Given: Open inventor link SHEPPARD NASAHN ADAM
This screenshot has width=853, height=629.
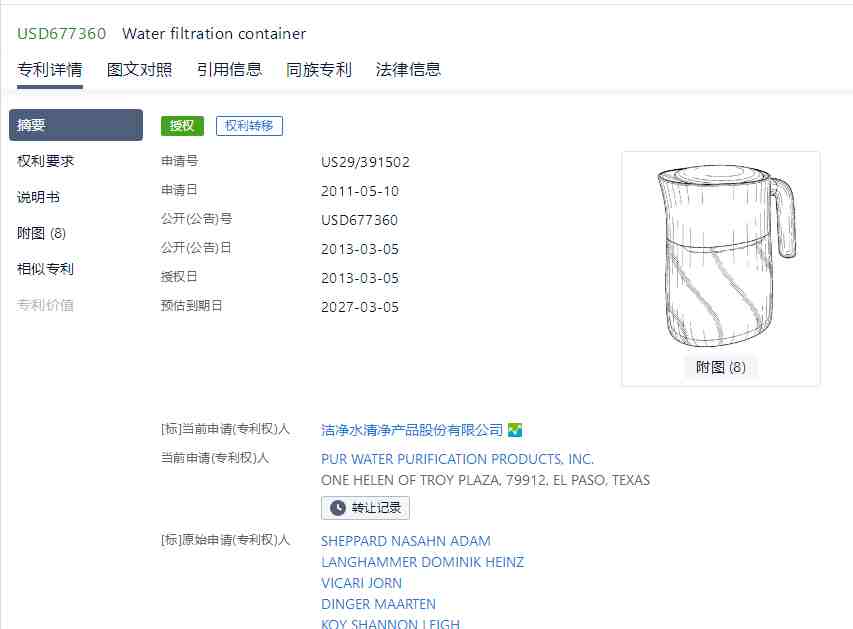Looking at the screenshot, I should (406, 541).
